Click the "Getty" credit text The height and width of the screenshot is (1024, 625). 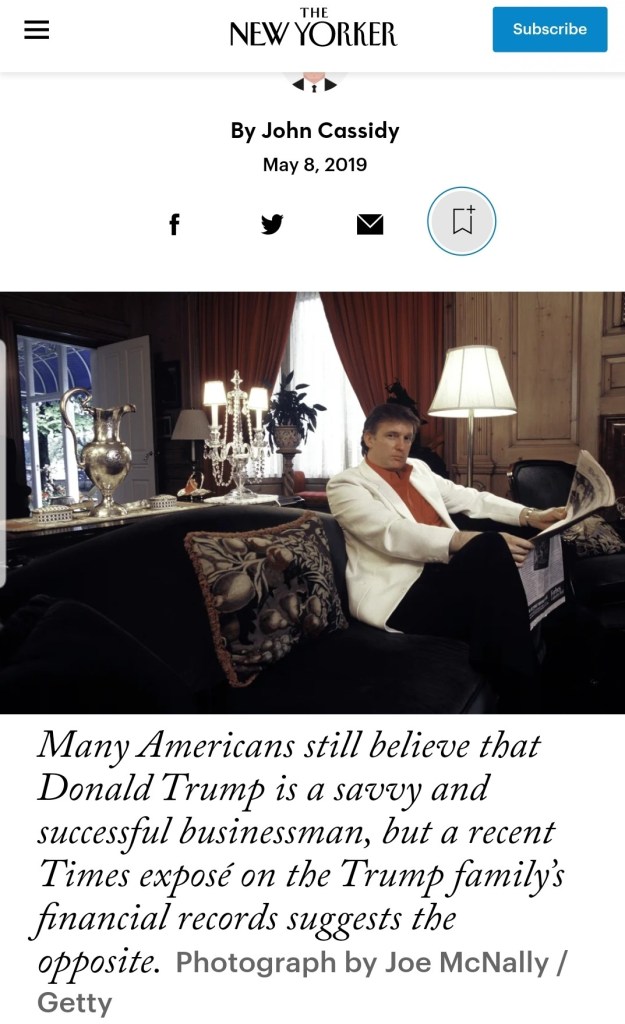point(75,1002)
